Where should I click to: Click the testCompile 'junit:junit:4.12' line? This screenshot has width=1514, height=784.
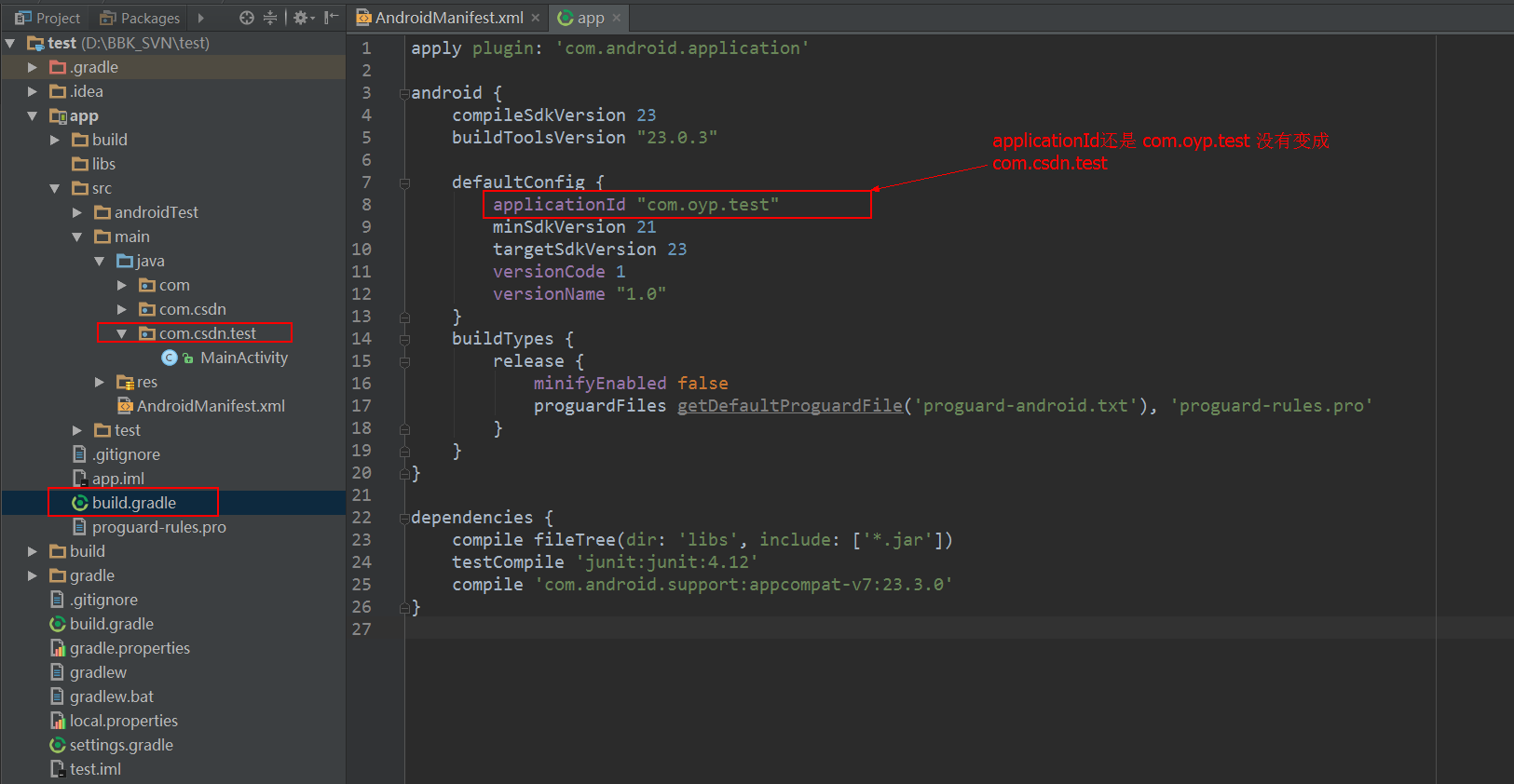coord(605,562)
